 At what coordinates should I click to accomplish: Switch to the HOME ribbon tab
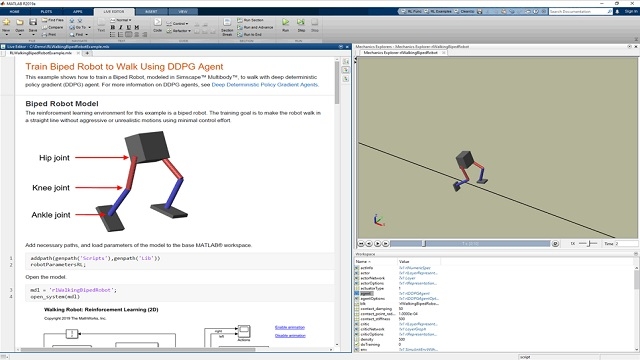15,11
